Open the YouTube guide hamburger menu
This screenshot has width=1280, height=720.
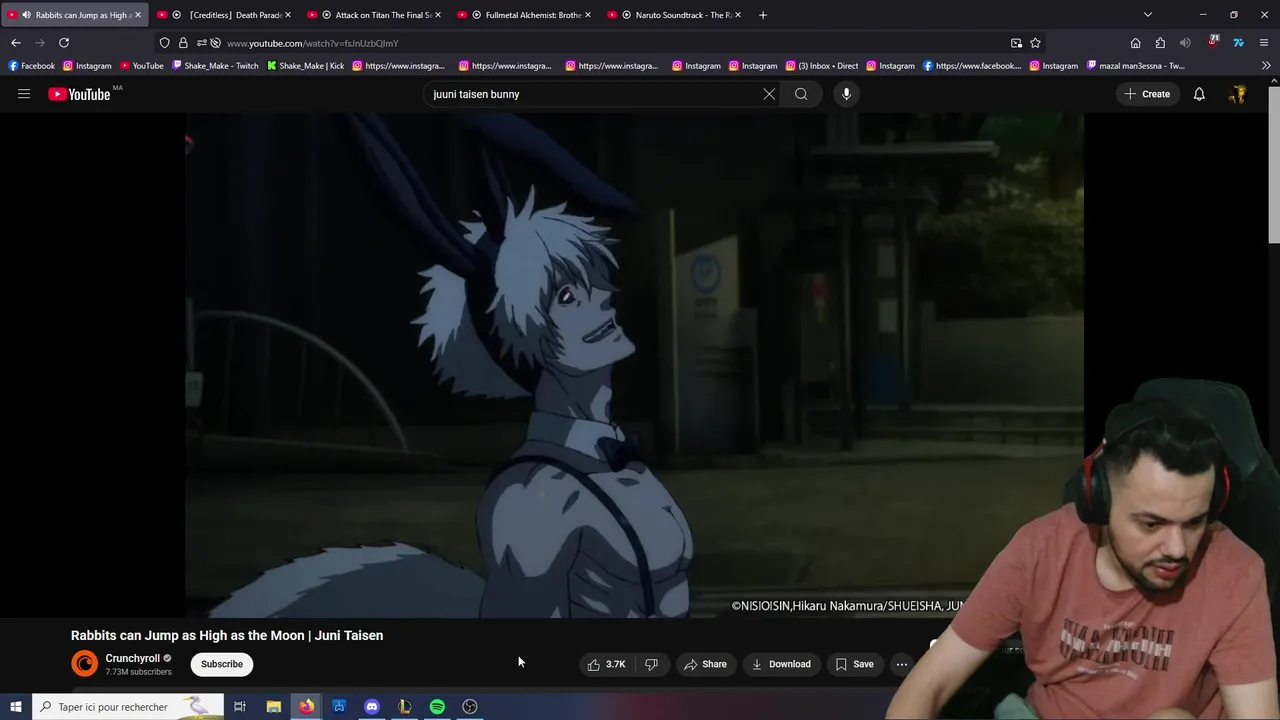coord(24,94)
